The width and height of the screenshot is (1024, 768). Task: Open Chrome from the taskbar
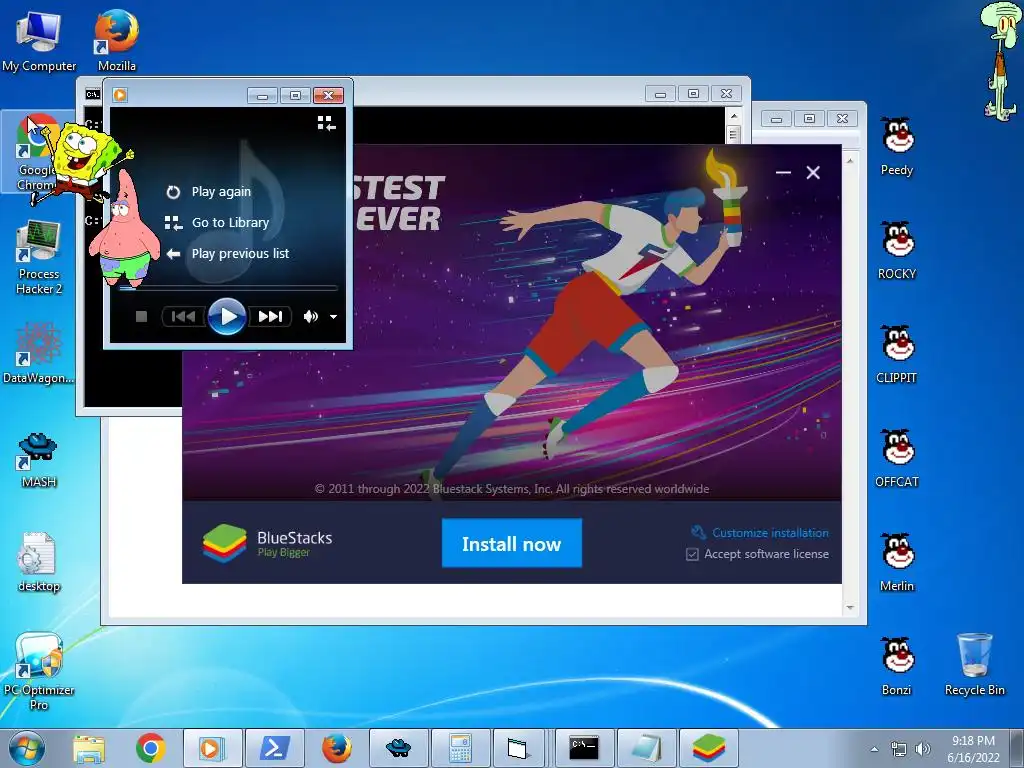pos(150,748)
